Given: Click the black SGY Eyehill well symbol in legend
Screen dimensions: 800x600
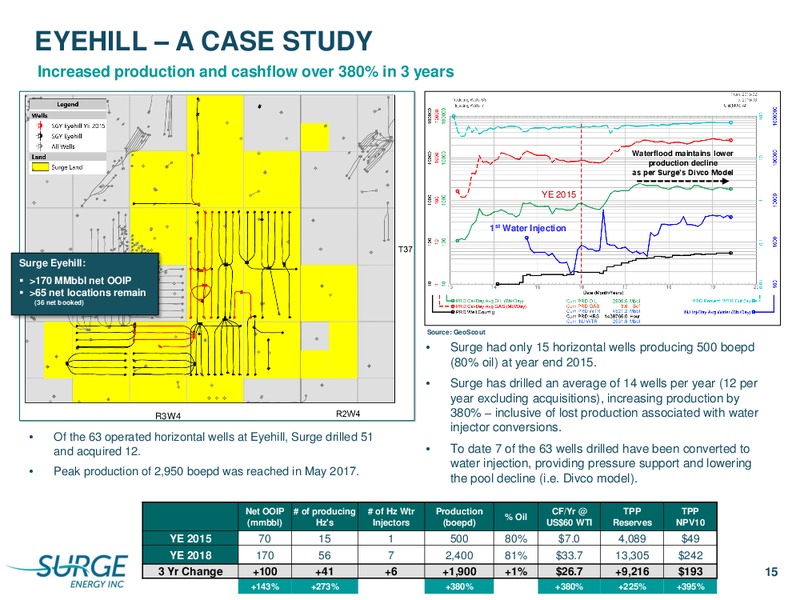Looking at the screenshot, I should click(40, 136).
